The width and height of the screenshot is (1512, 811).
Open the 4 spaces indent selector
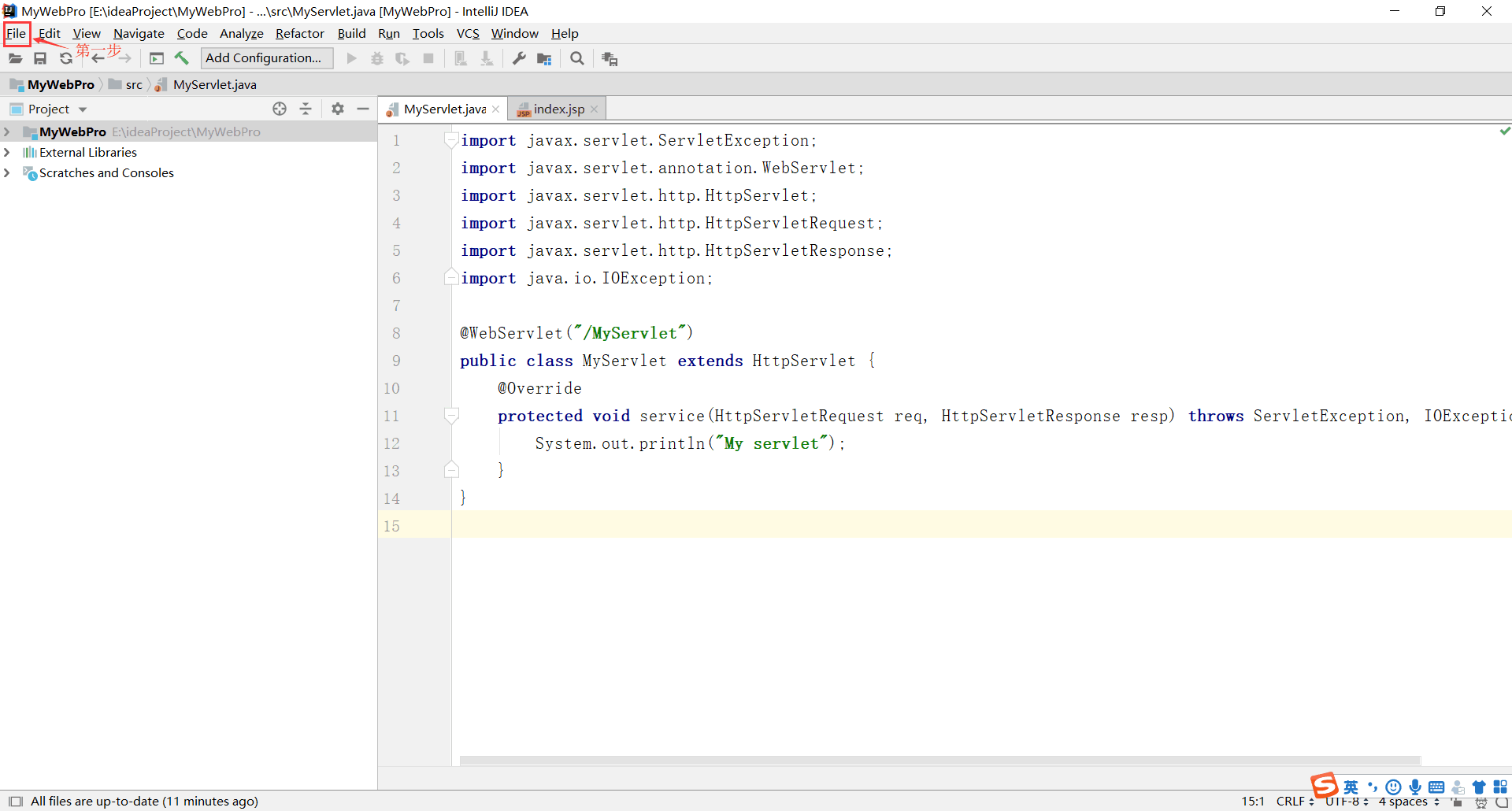1408,802
